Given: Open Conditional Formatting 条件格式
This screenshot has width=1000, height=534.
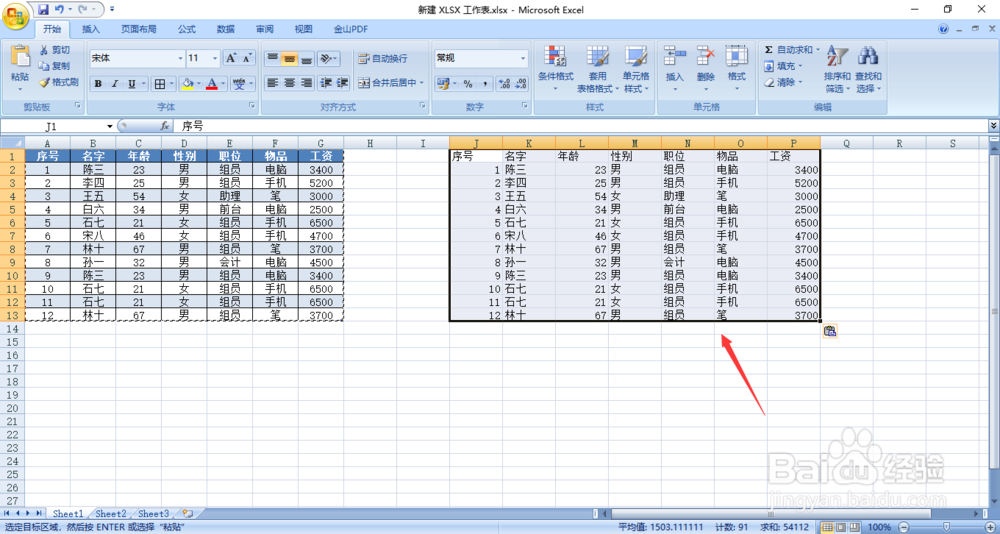Looking at the screenshot, I should coord(555,70).
